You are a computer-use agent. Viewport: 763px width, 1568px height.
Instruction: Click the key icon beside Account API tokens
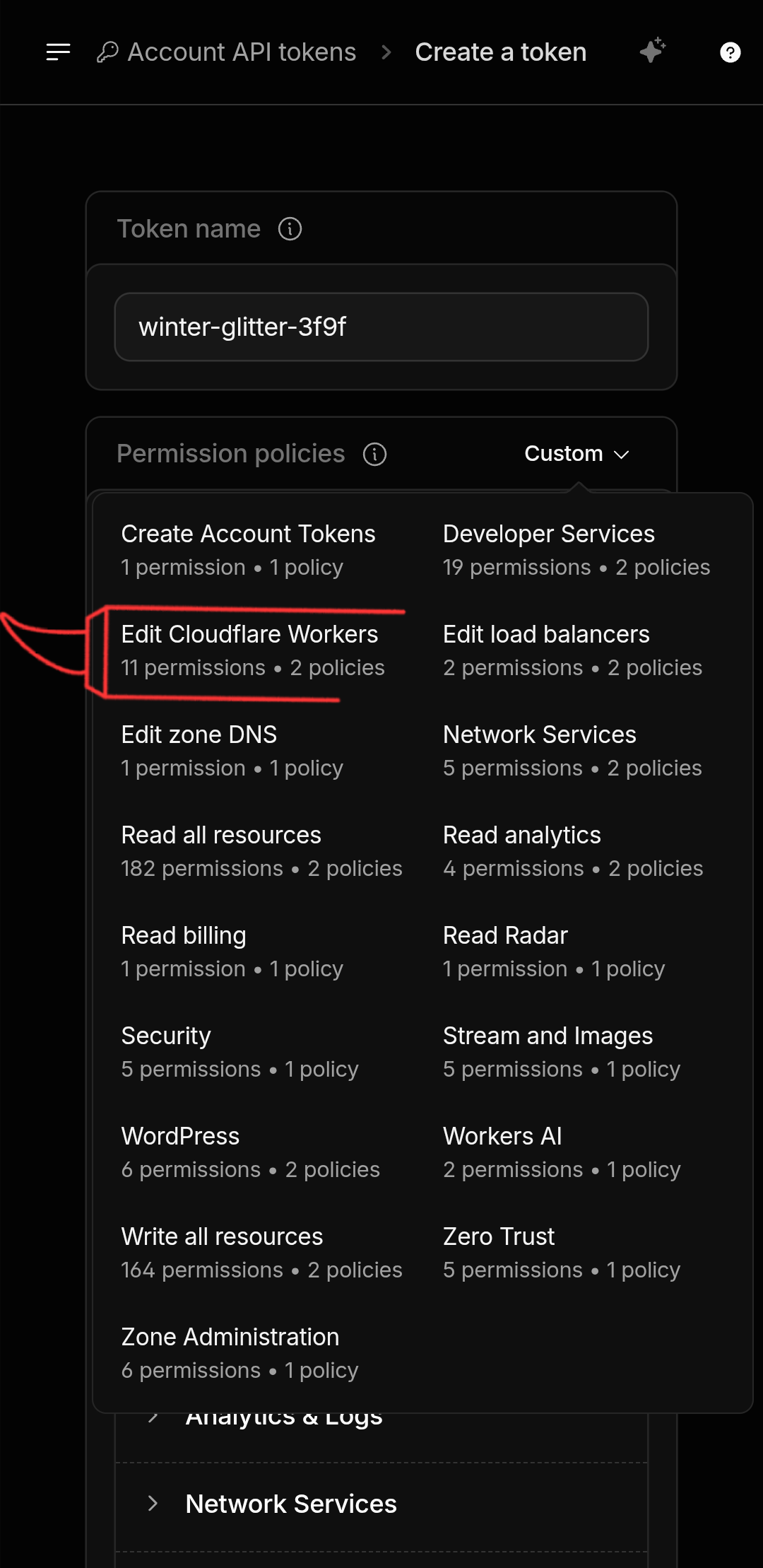coord(107,52)
